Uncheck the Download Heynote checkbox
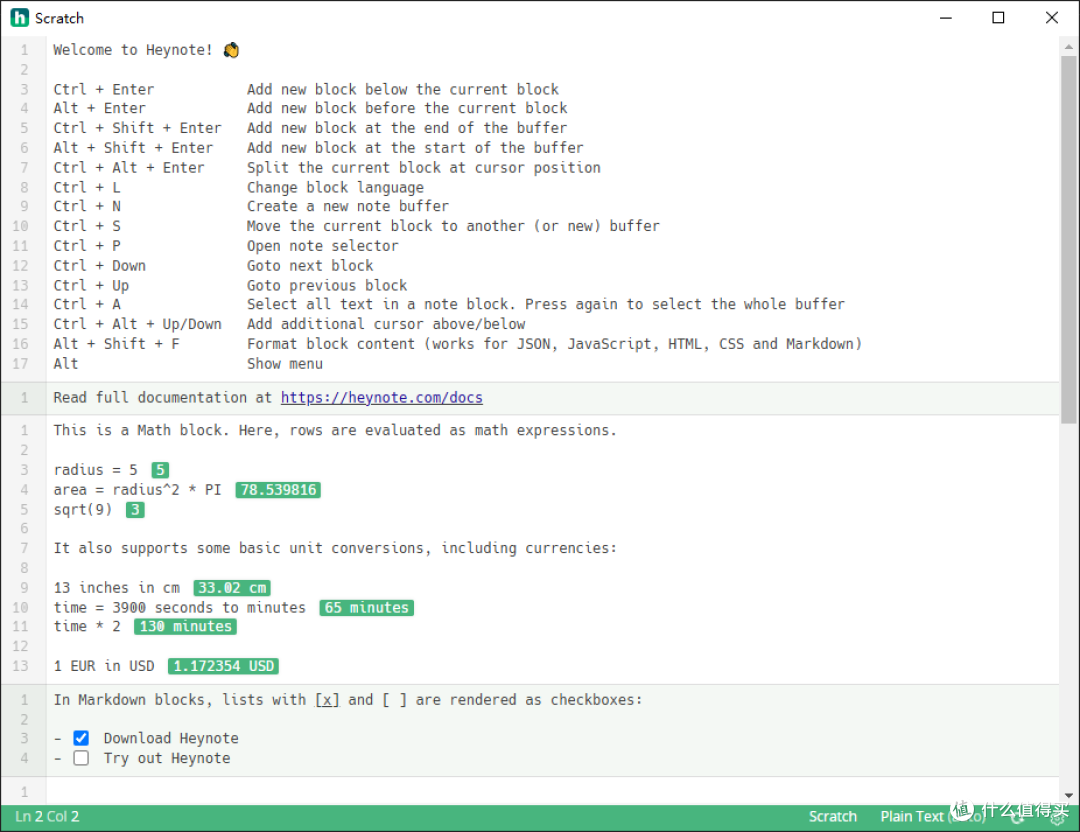1080x832 pixels. pyautogui.click(x=81, y=738)
